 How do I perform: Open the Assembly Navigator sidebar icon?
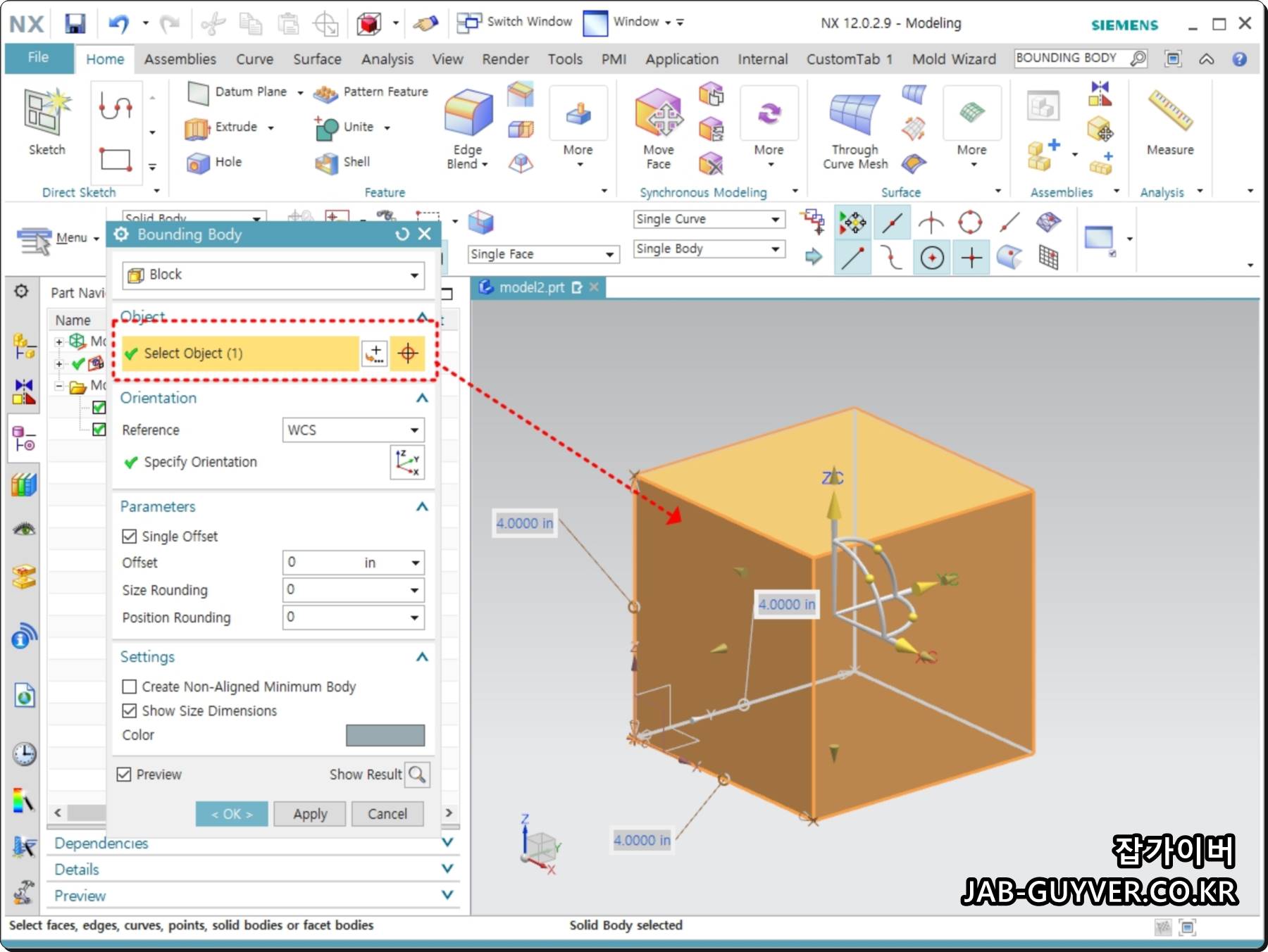point(24,346)
